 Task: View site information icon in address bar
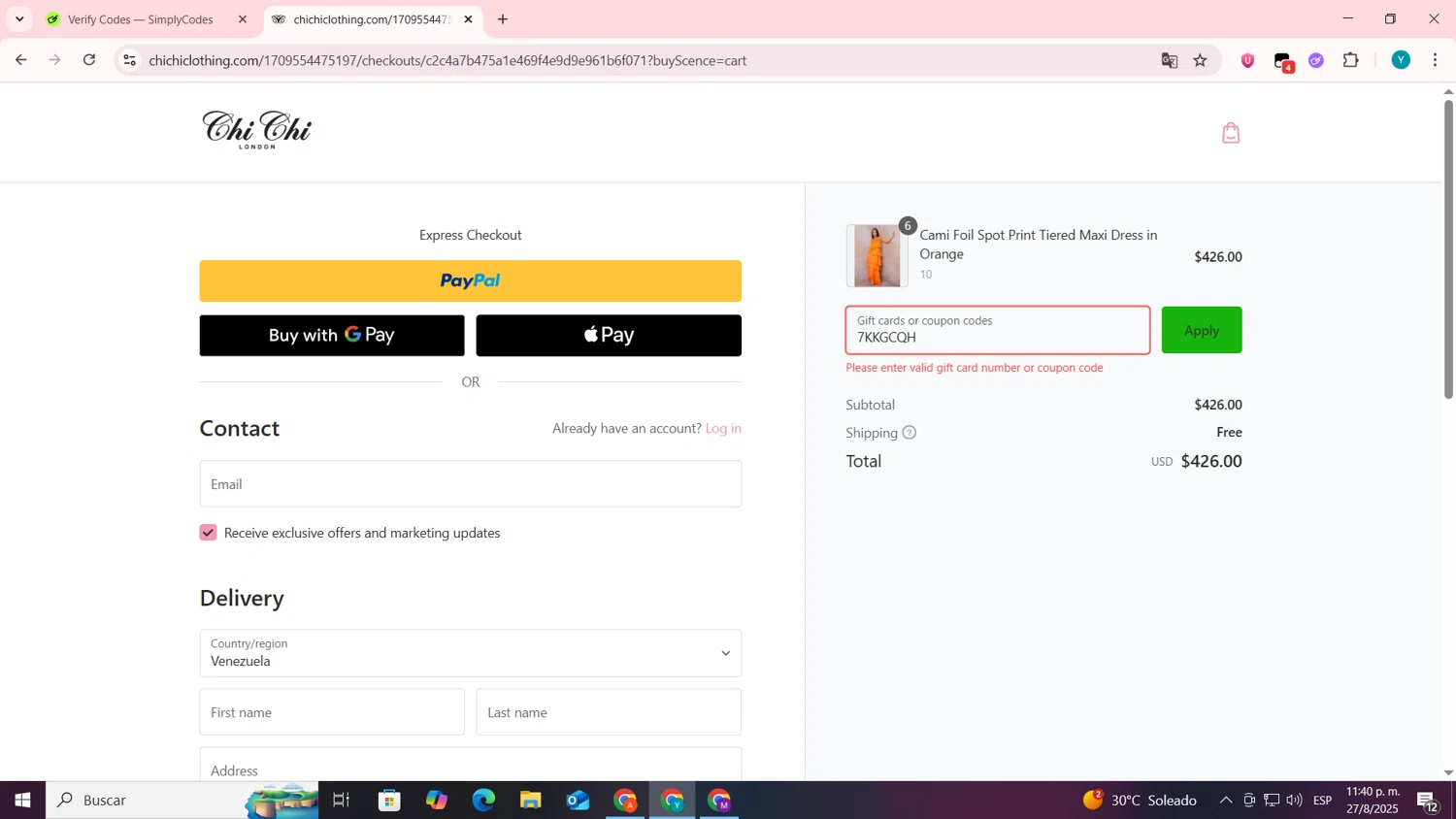click(129, 60)
